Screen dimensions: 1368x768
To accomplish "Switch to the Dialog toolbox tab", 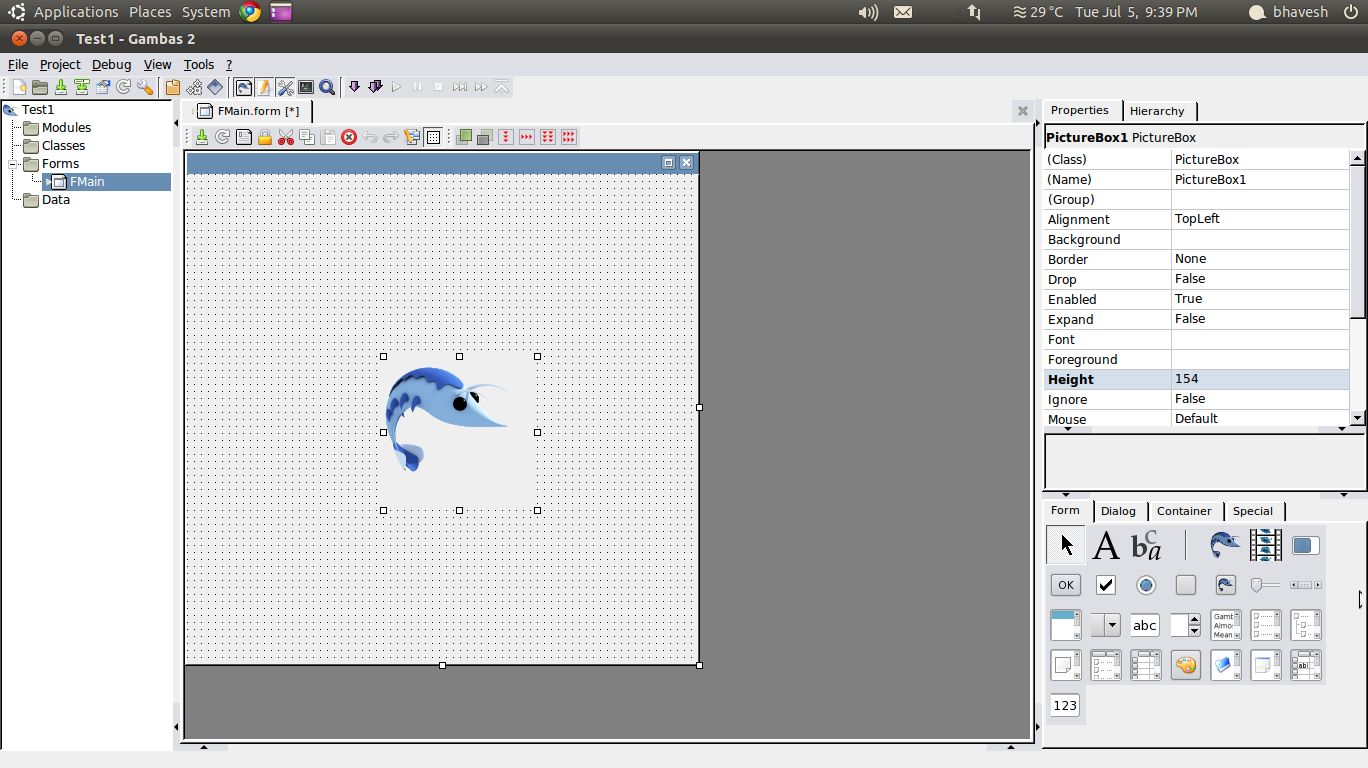I will click(x=1118, y=511).
